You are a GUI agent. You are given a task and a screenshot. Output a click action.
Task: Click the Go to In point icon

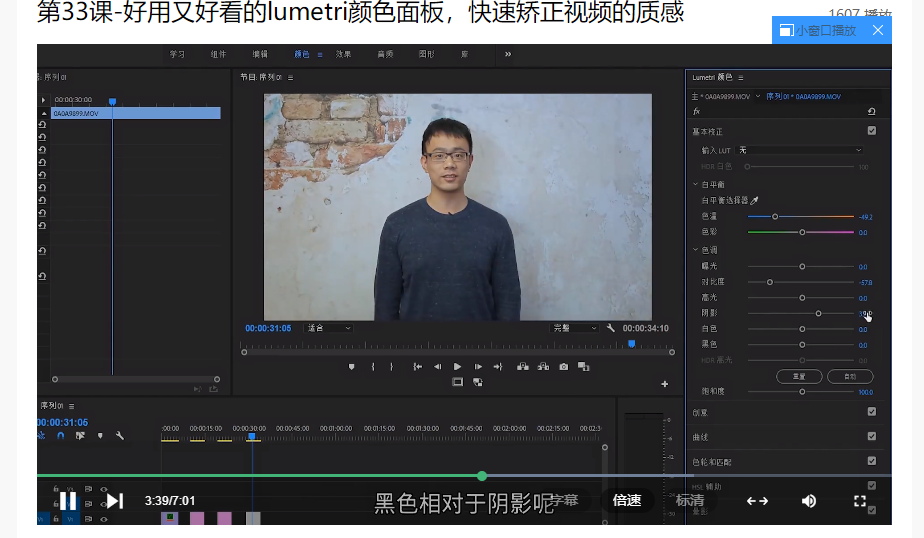coord(417,367)
